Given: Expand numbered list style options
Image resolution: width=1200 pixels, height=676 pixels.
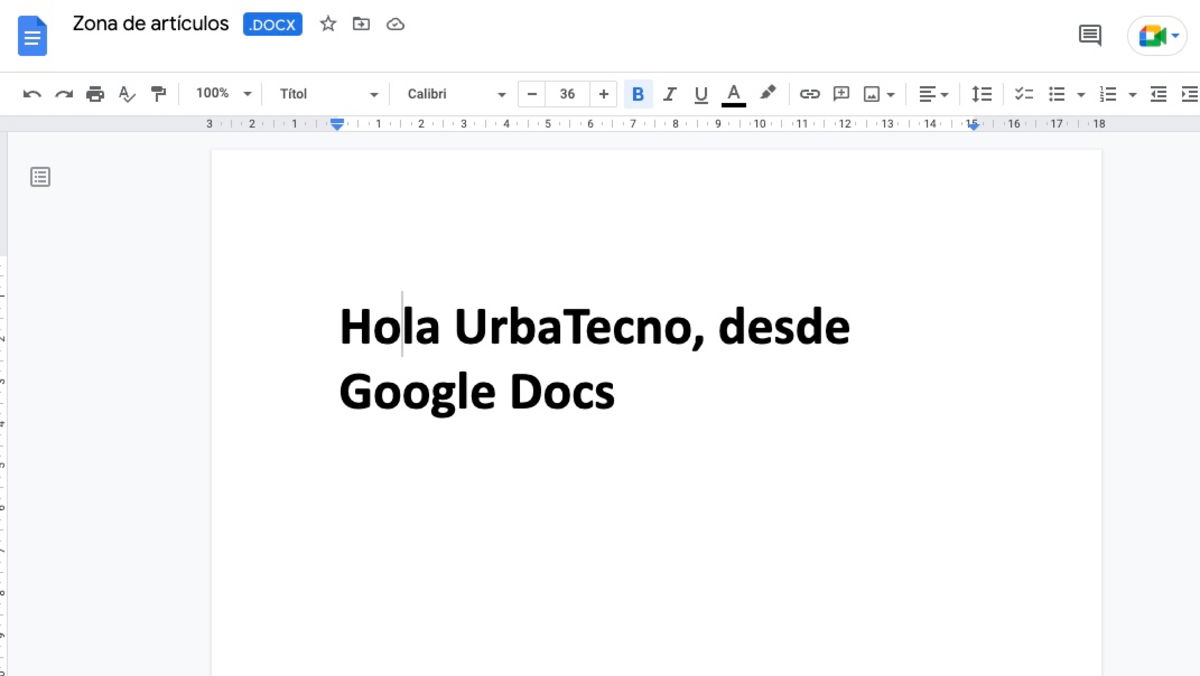Looking at the screenshot, I should tap(1132, 95).
